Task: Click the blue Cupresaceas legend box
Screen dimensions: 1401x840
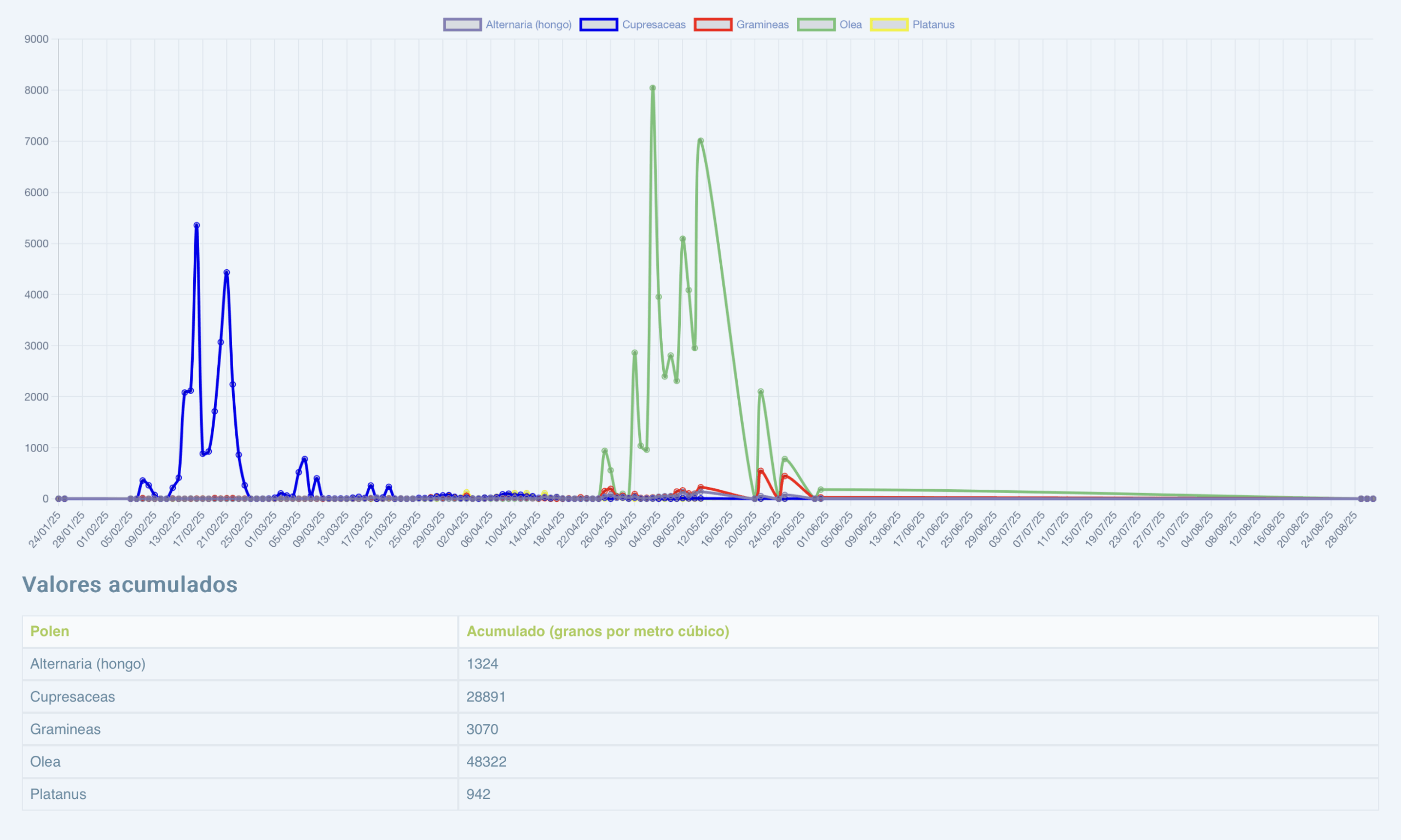Action: (x=598, y=24)
